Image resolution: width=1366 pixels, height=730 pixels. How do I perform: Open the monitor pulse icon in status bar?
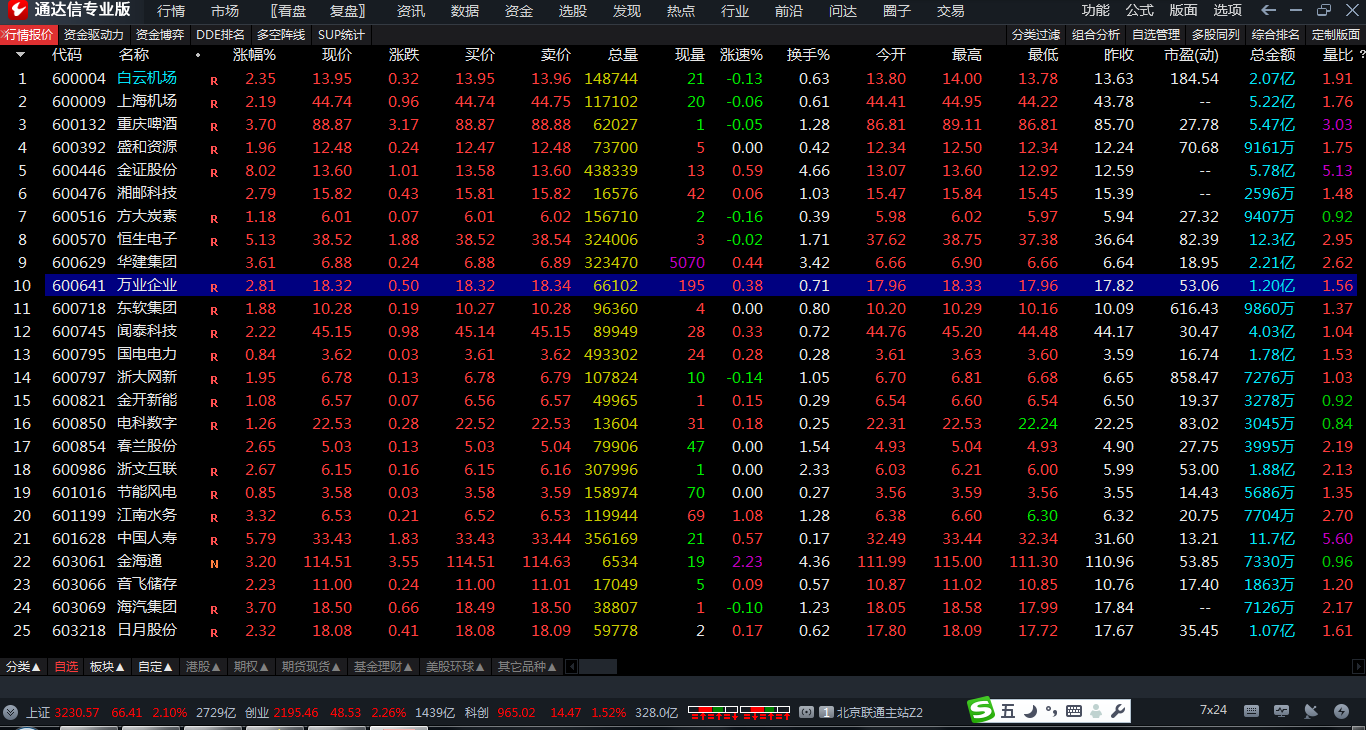pos(1283,711)
